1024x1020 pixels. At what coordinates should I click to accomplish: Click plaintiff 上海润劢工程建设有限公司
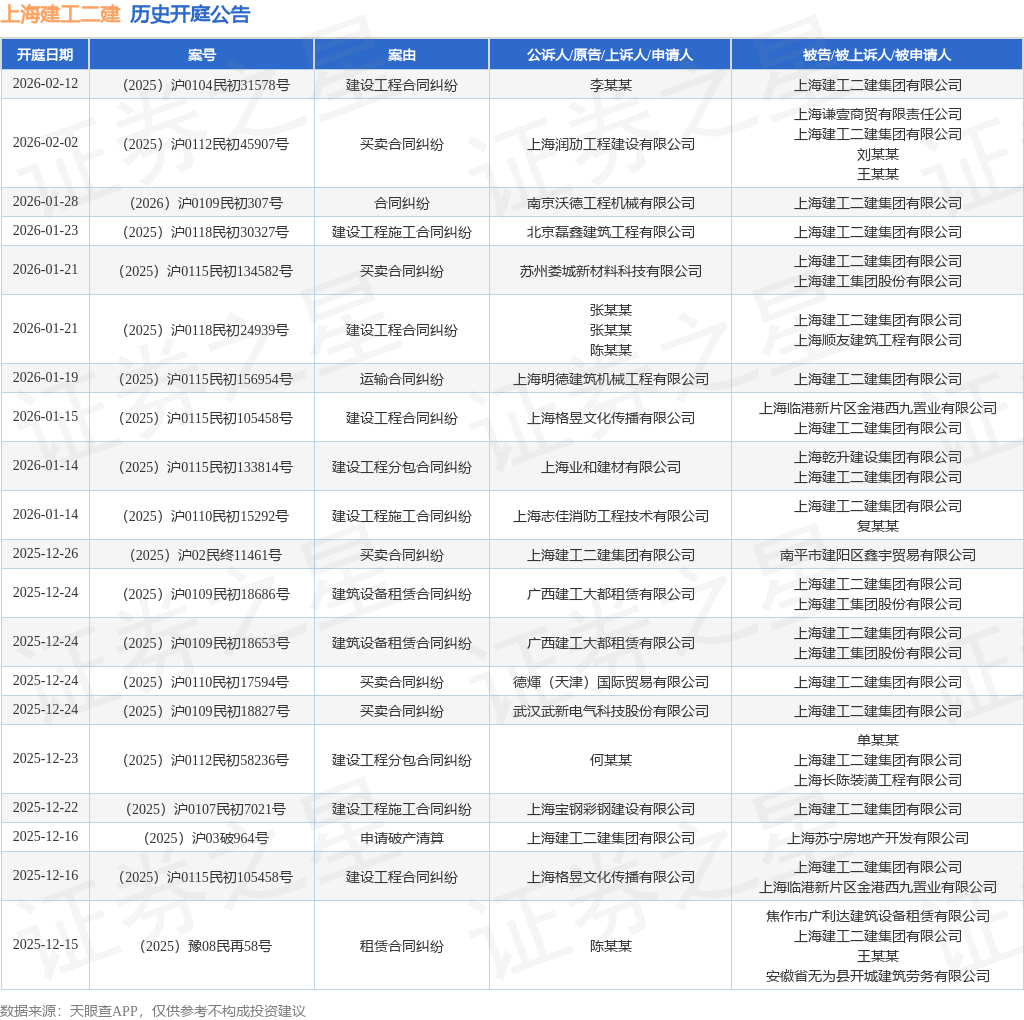tap(611, 144)
